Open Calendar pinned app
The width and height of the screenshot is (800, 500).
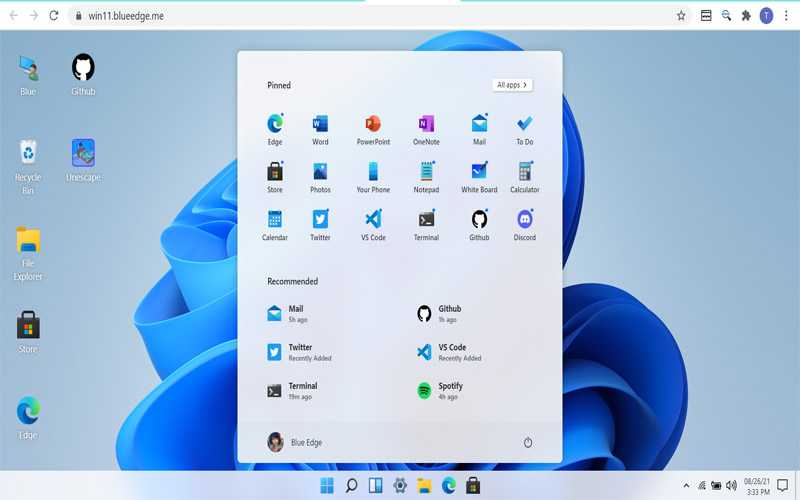[x=275, y=225]
